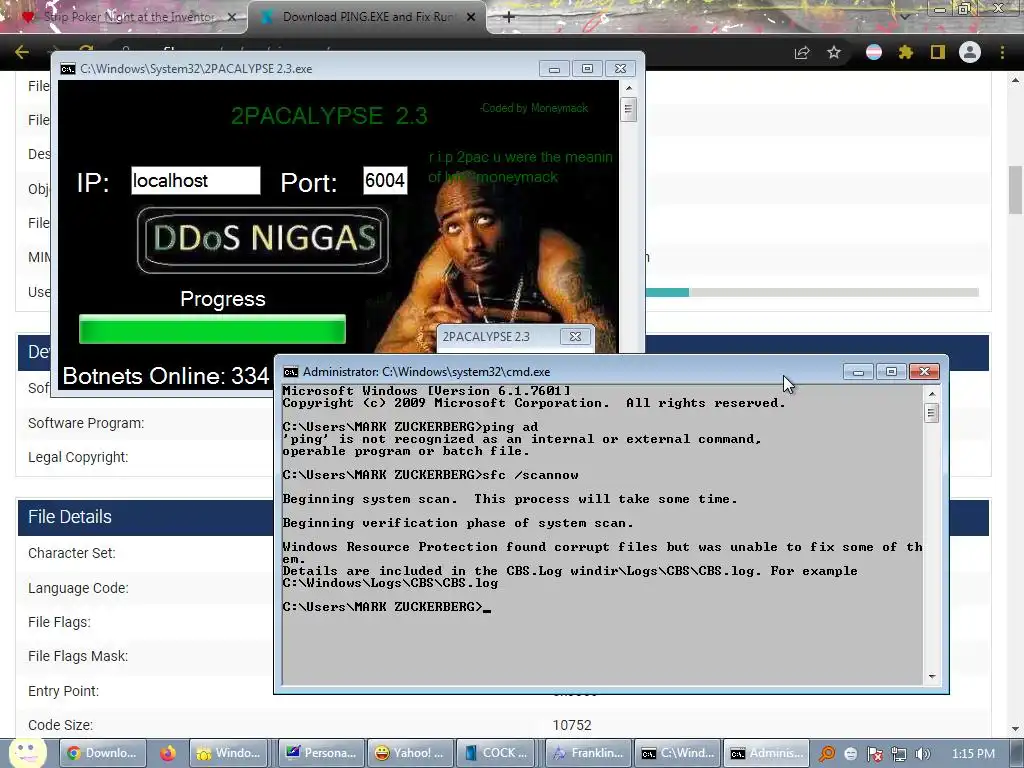
Task: Click the scroll down arrow in cmd.exe window
Action: (932, 677)
